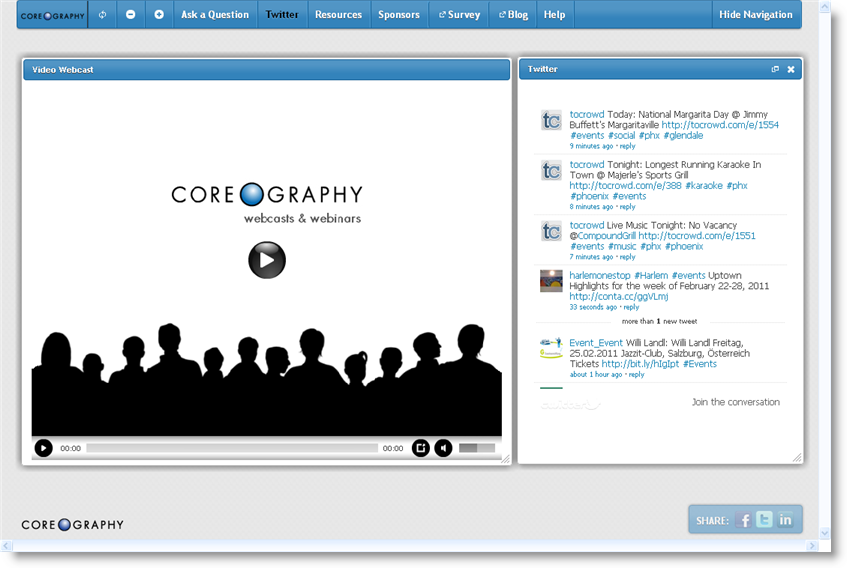Open tocrowd avatar on the Live Music tweet
The image size is (847, 568).
(552, 231)
